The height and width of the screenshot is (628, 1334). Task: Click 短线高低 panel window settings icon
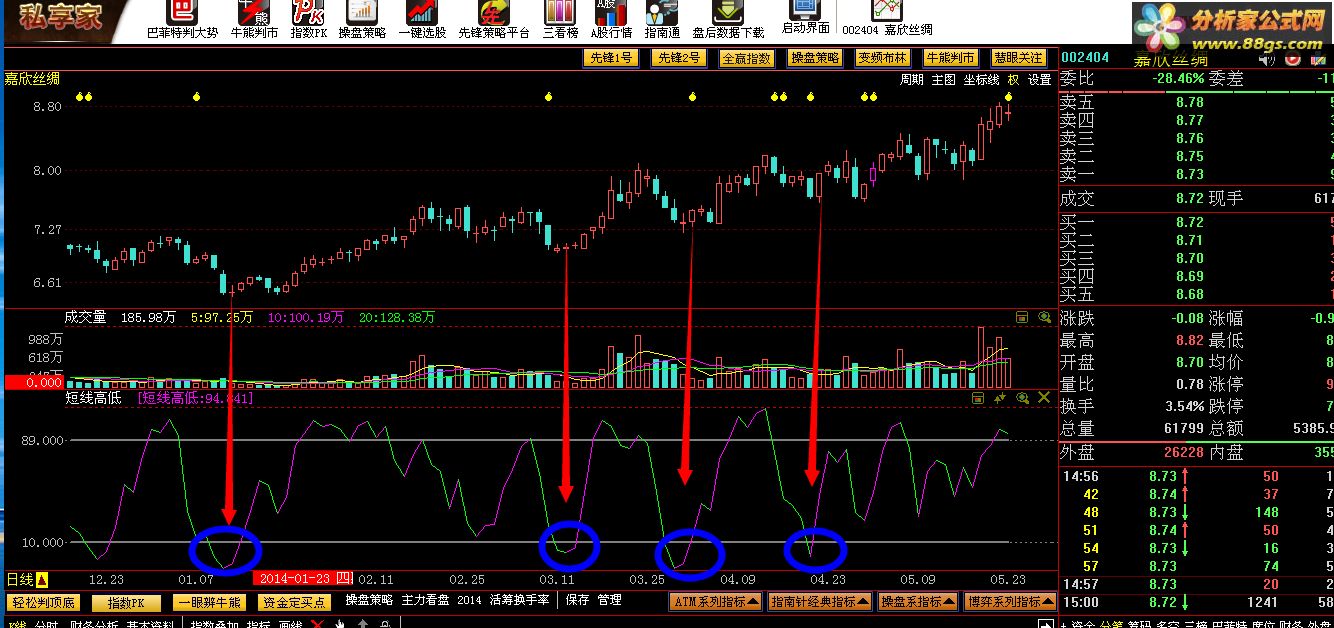coord(980,398)
